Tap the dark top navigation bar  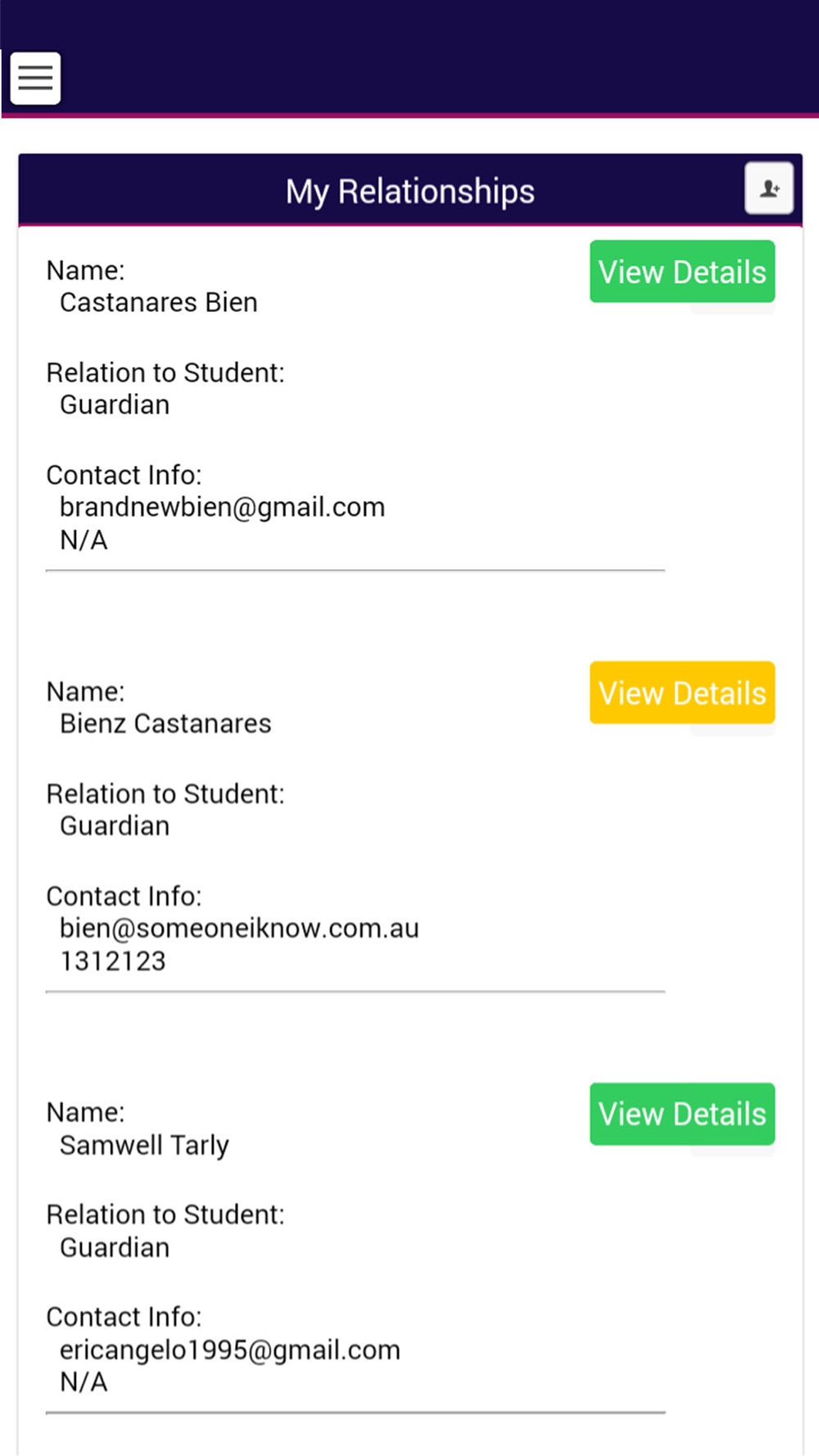point(409,57)
